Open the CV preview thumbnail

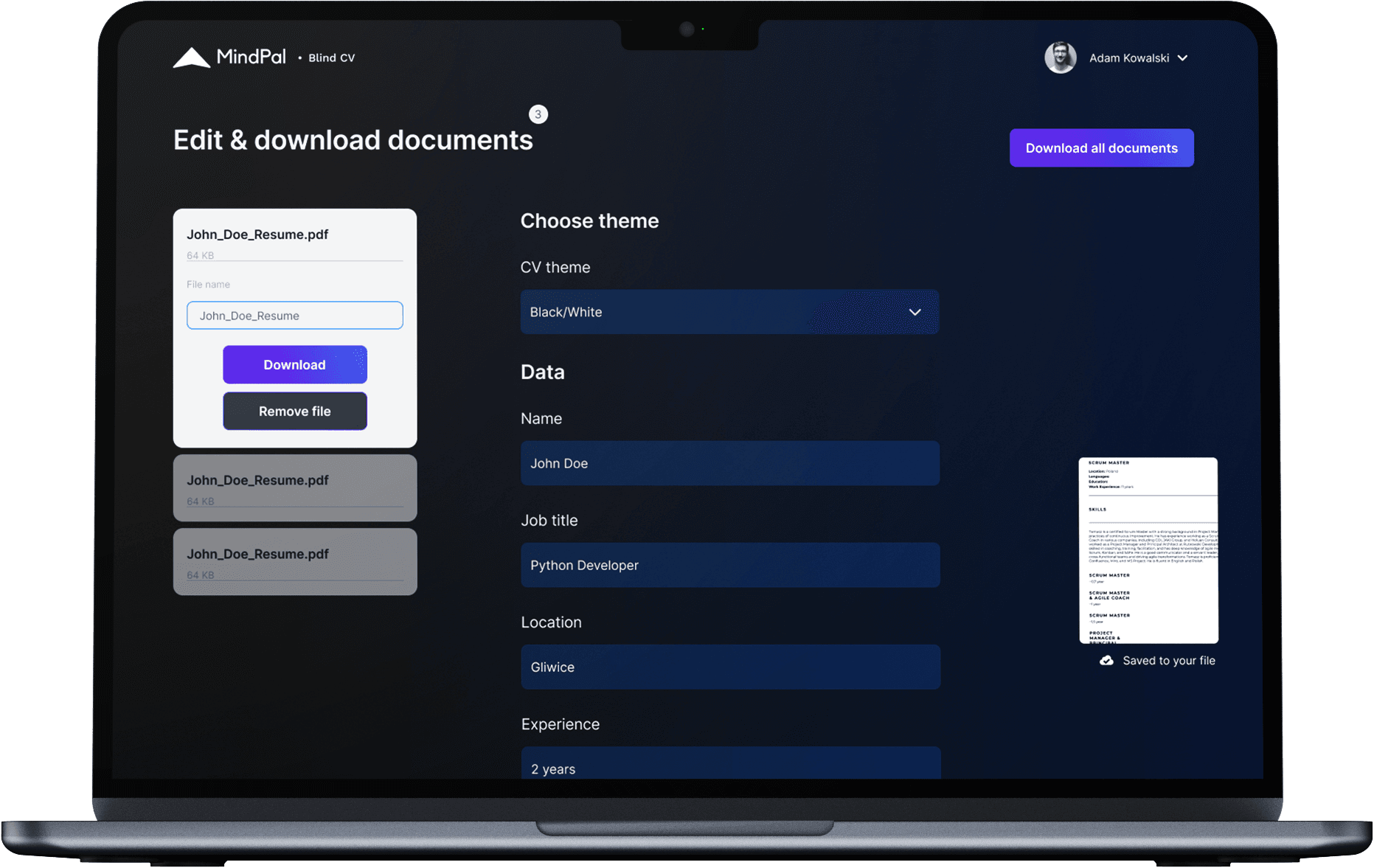(x=1148, y=550)
